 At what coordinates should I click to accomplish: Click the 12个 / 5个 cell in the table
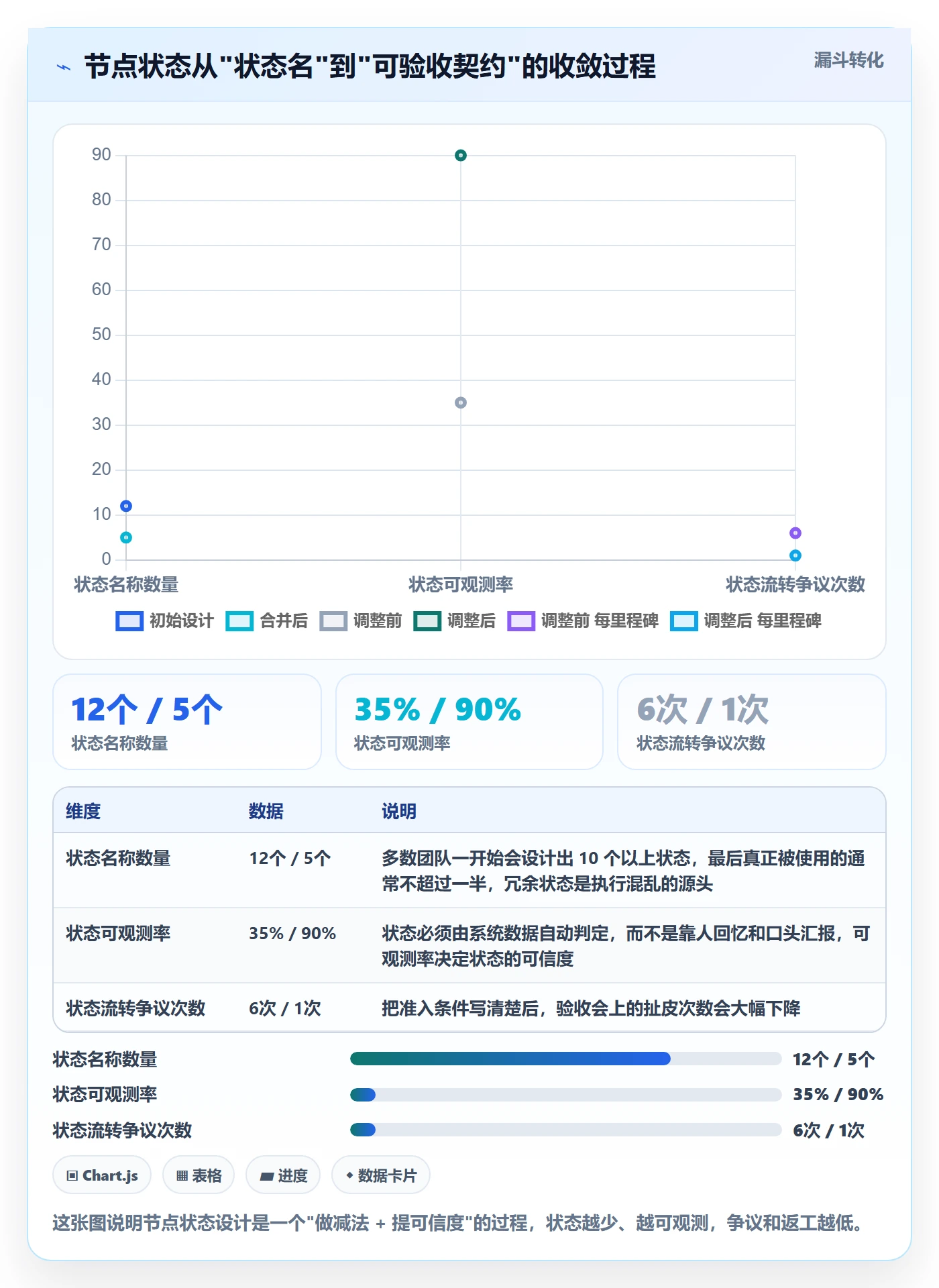tap(290, 858)
